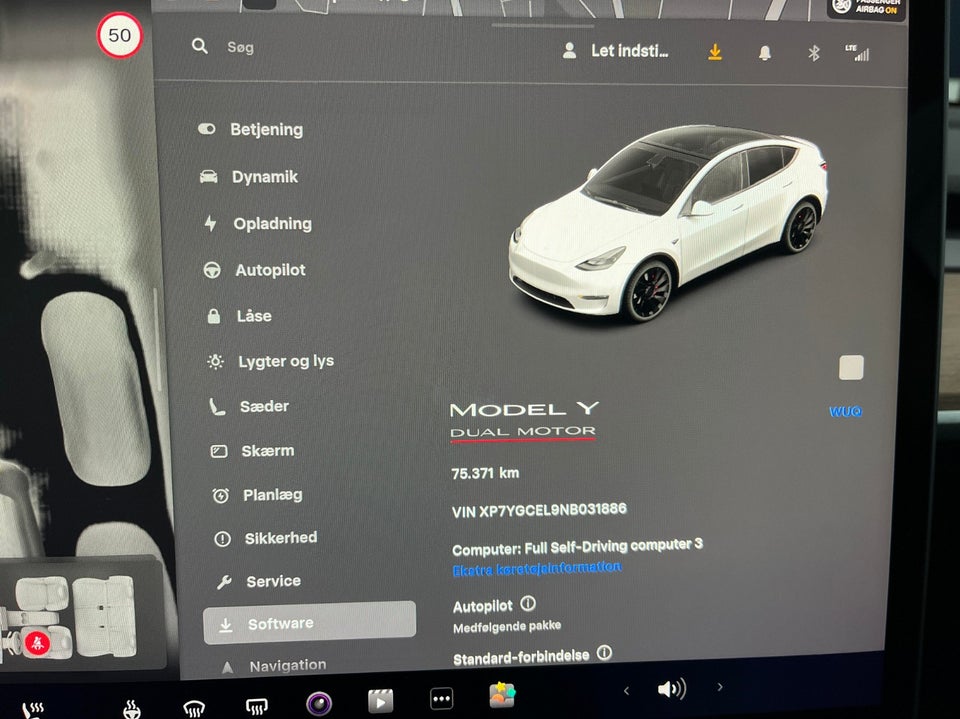This screenshot has width=960, height=719.
Task: Open notifications via the bell icon
Action: 766,51
